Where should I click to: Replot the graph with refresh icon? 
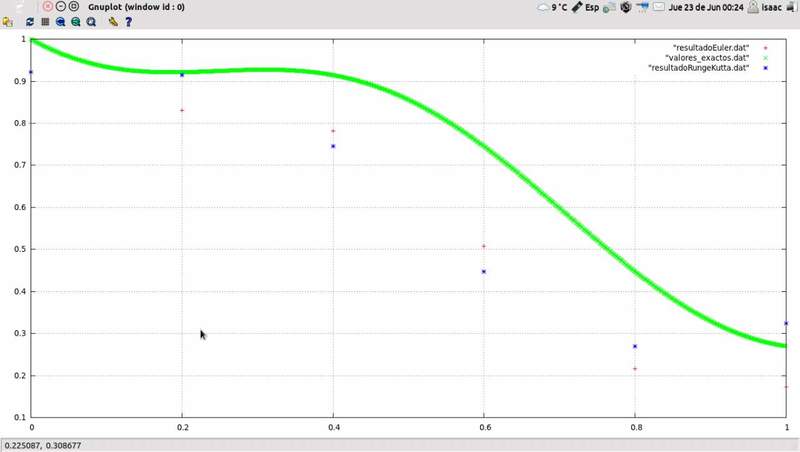30,22
